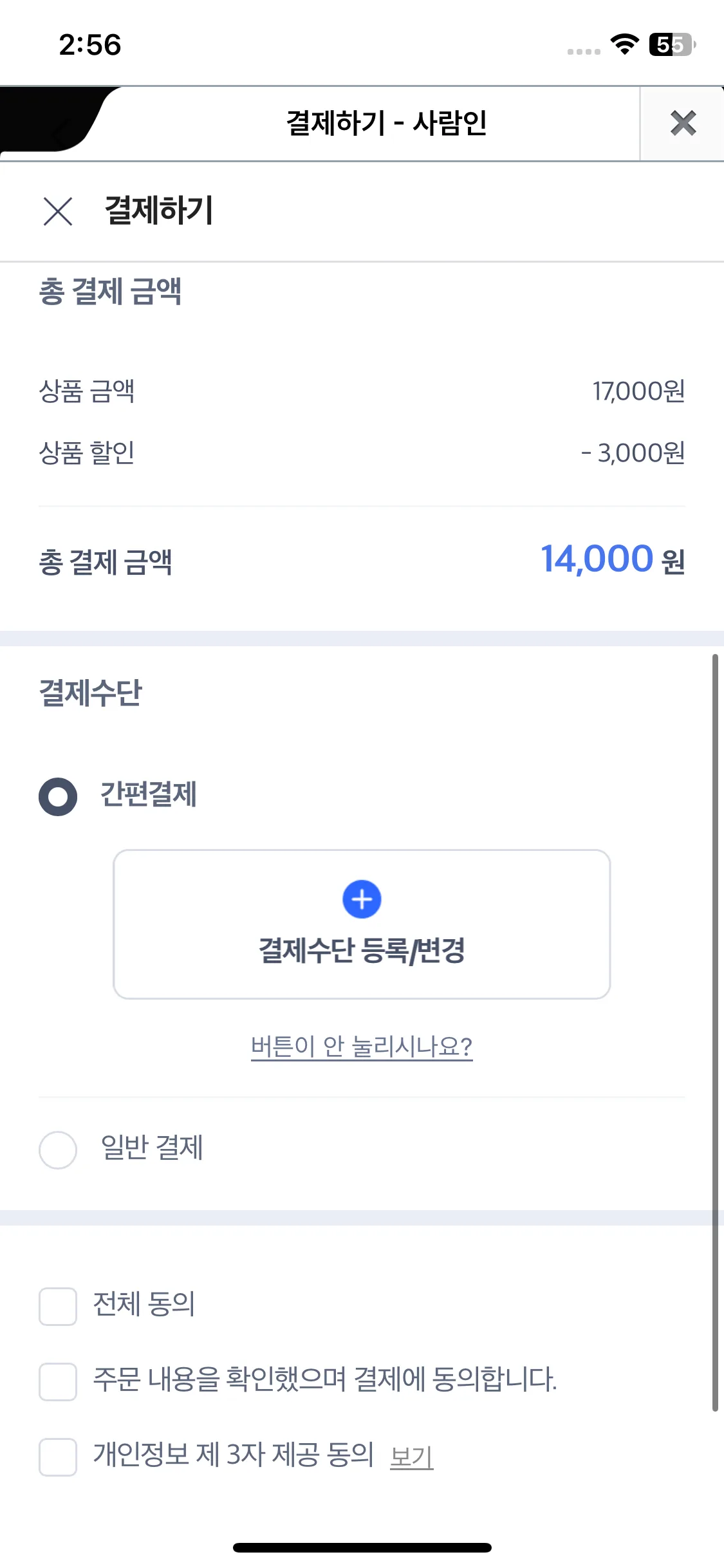Select the 일반 결제 radio button
The height and width of the screenshot is (1568, 724).
click(58, 1150)
